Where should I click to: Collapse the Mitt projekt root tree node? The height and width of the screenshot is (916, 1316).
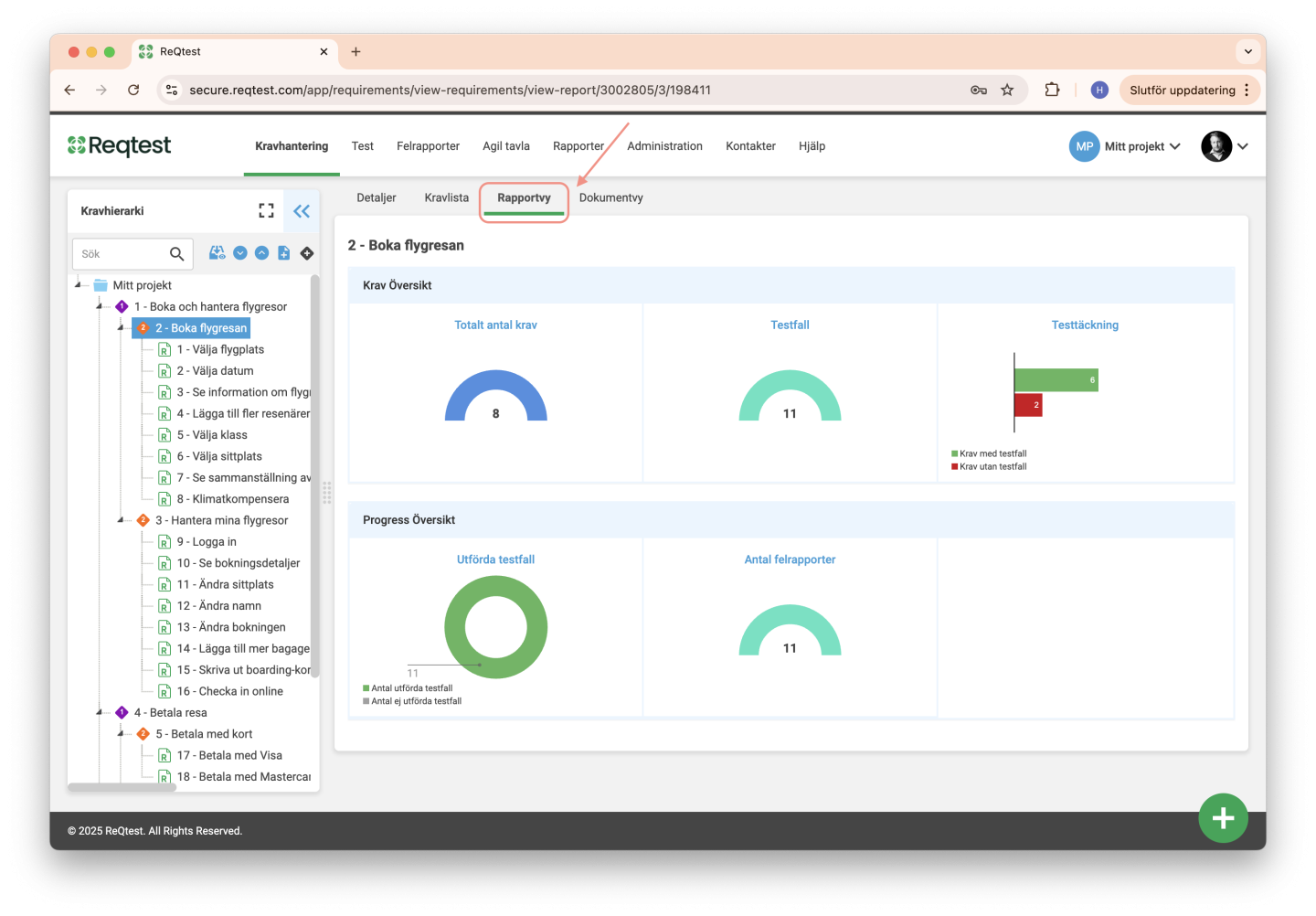click(x=79, y=285)
